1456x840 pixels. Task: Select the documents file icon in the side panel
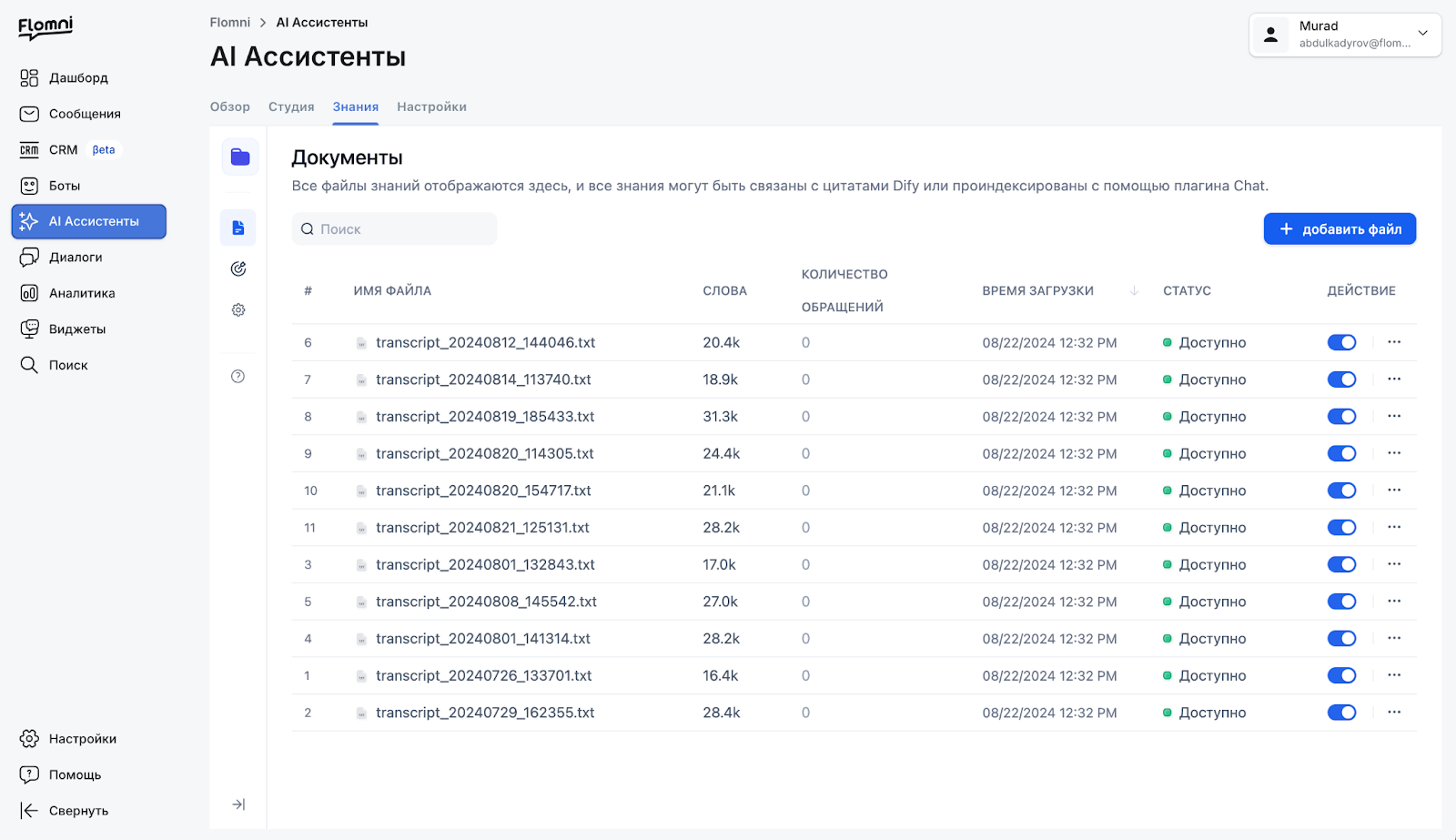(x=238, y=228)
